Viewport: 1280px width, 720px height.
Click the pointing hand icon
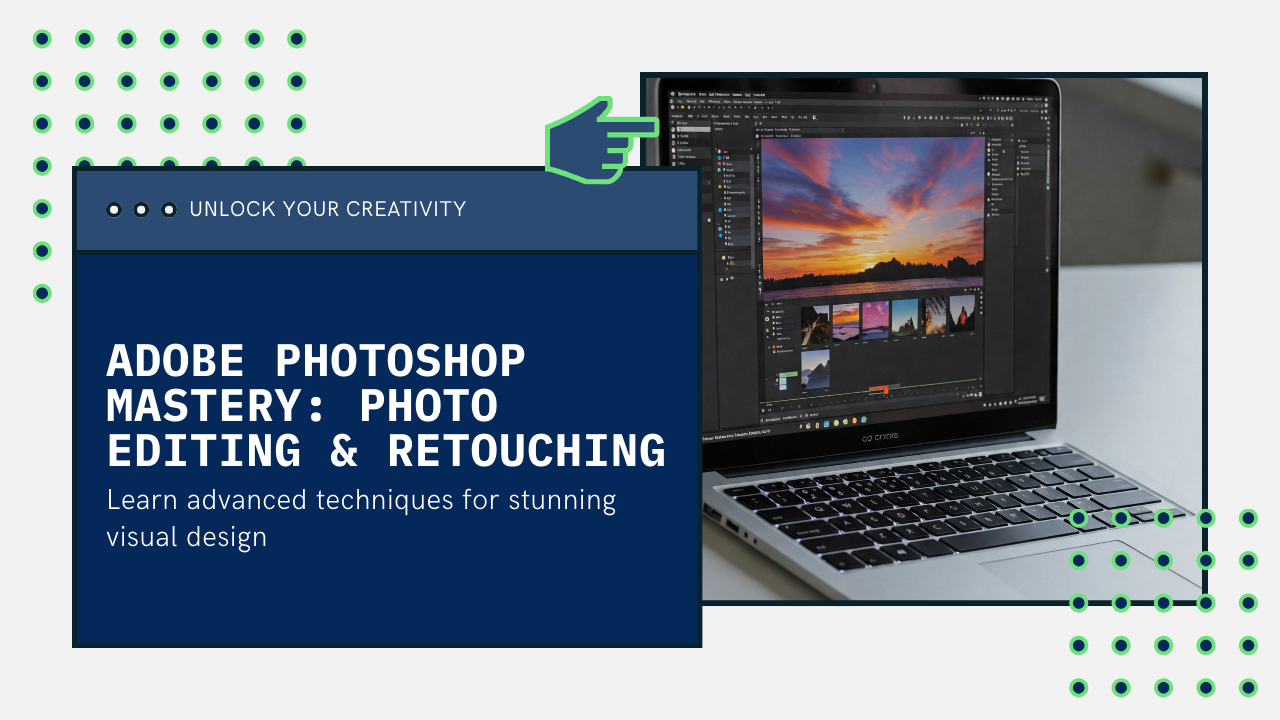pos(601,140)
